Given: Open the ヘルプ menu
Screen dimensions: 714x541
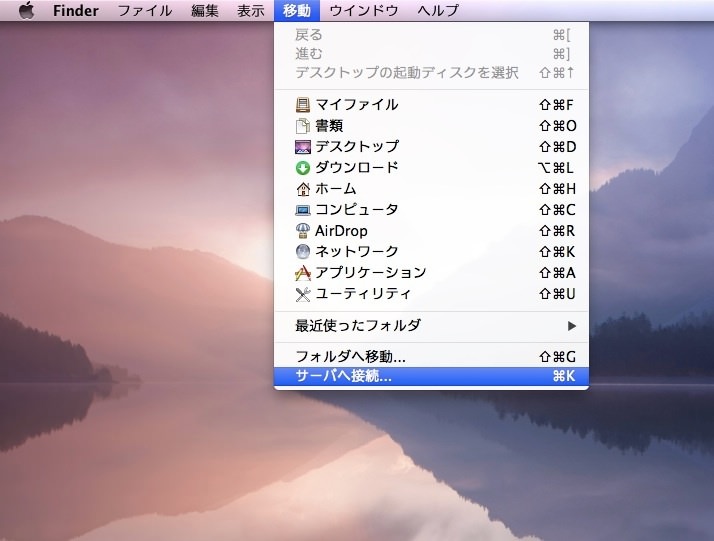Looking at the screenshot, I should coord(438,10).
